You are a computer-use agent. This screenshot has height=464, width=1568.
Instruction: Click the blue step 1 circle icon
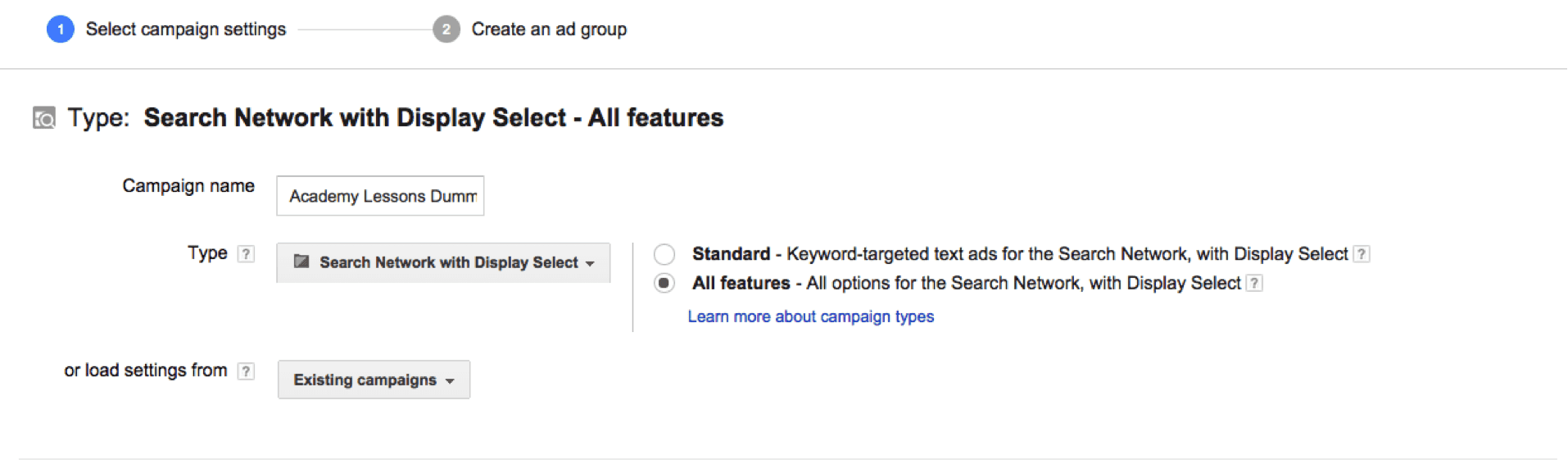(x=61, y=30)
